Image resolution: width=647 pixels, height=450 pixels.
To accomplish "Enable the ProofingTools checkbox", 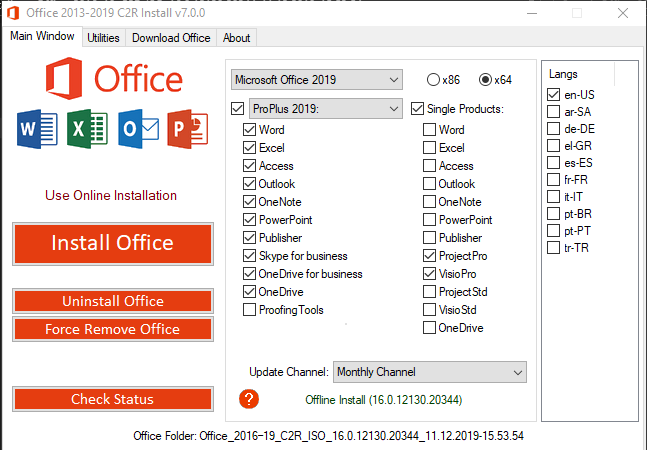I will (250, 310).
